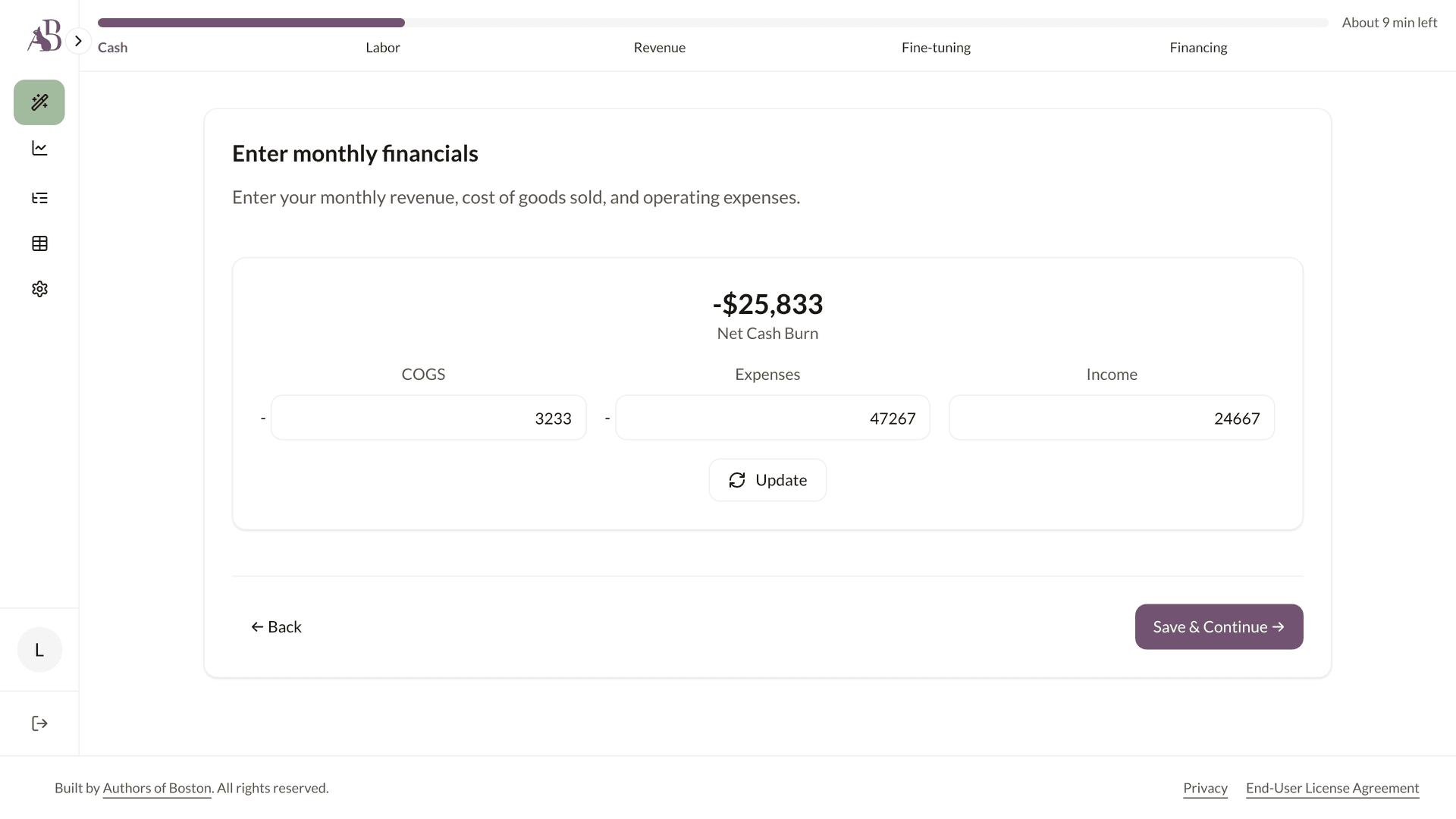Go Back to previous step

click(276, 627)
